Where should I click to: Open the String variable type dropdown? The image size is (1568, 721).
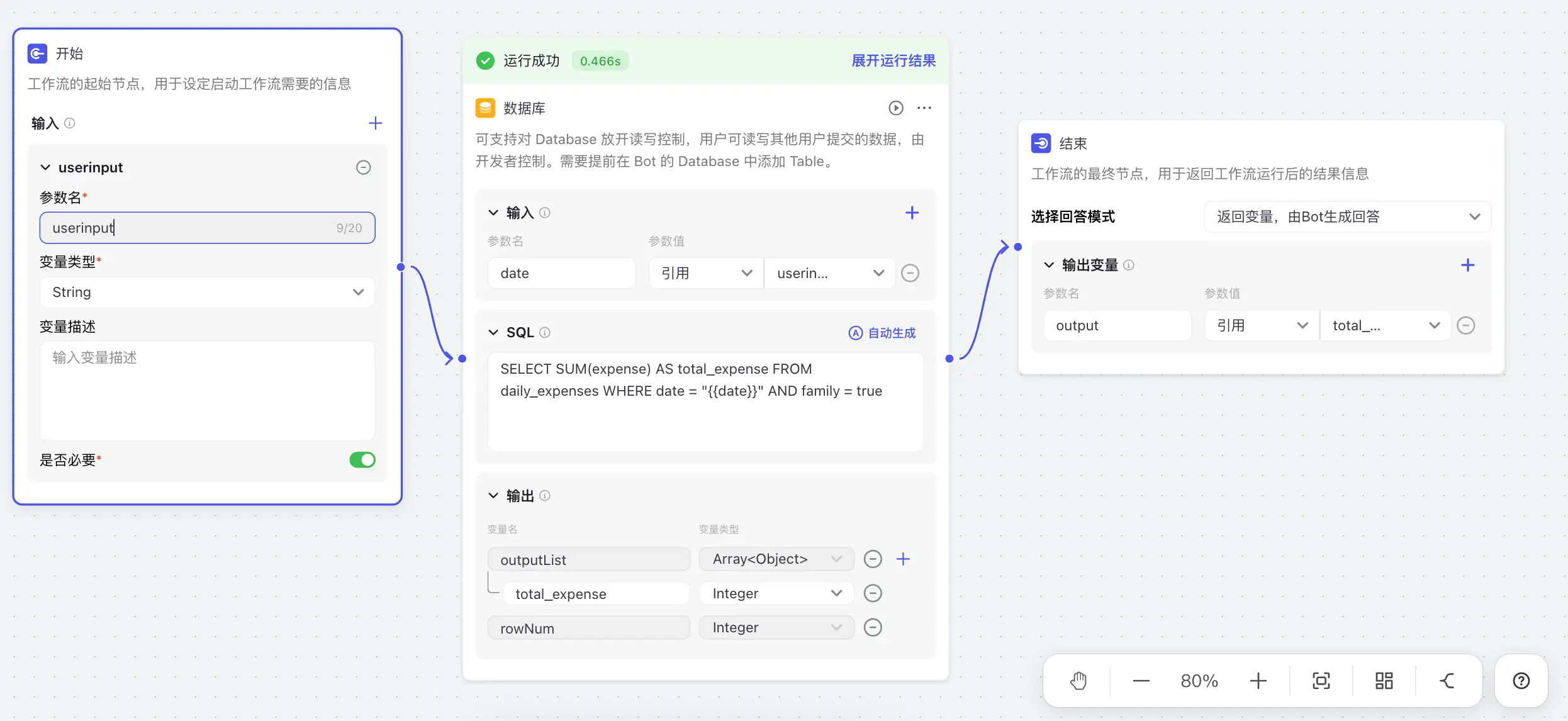[208, 292]
